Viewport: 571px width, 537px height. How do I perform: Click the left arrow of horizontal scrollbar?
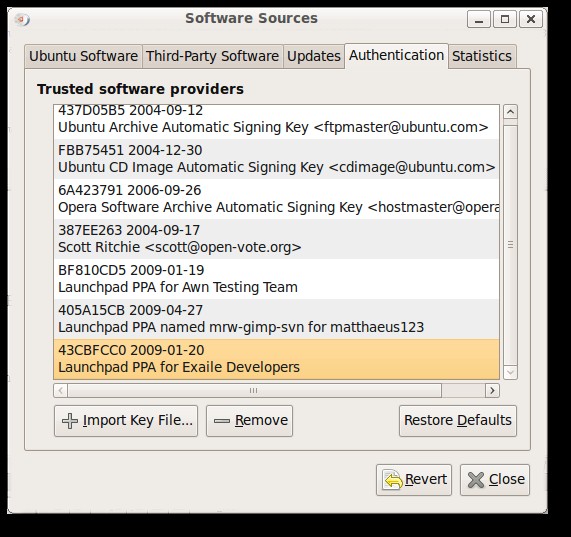[60, 391]
